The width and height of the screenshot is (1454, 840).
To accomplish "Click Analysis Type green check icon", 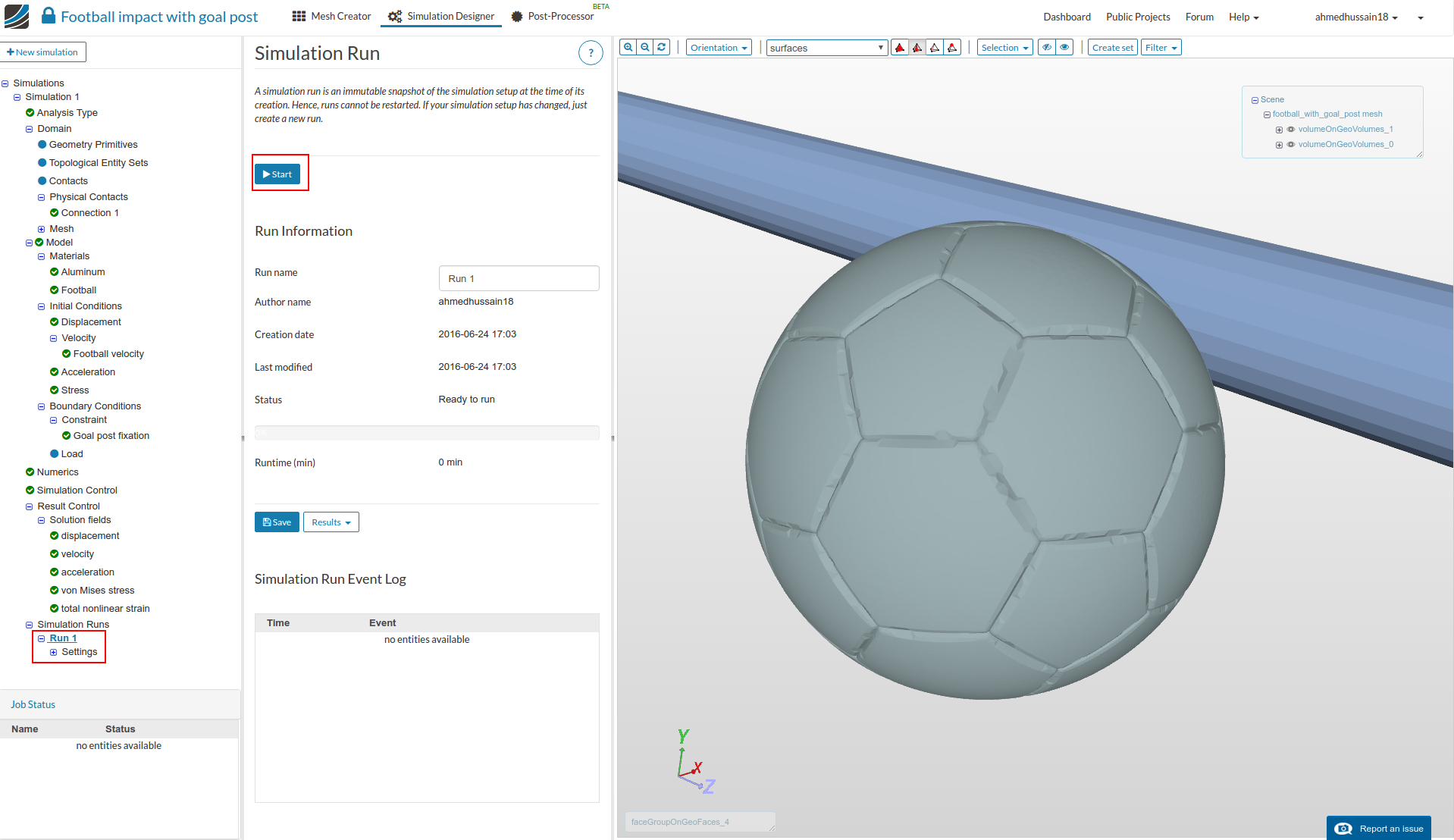I will (30, 113).
